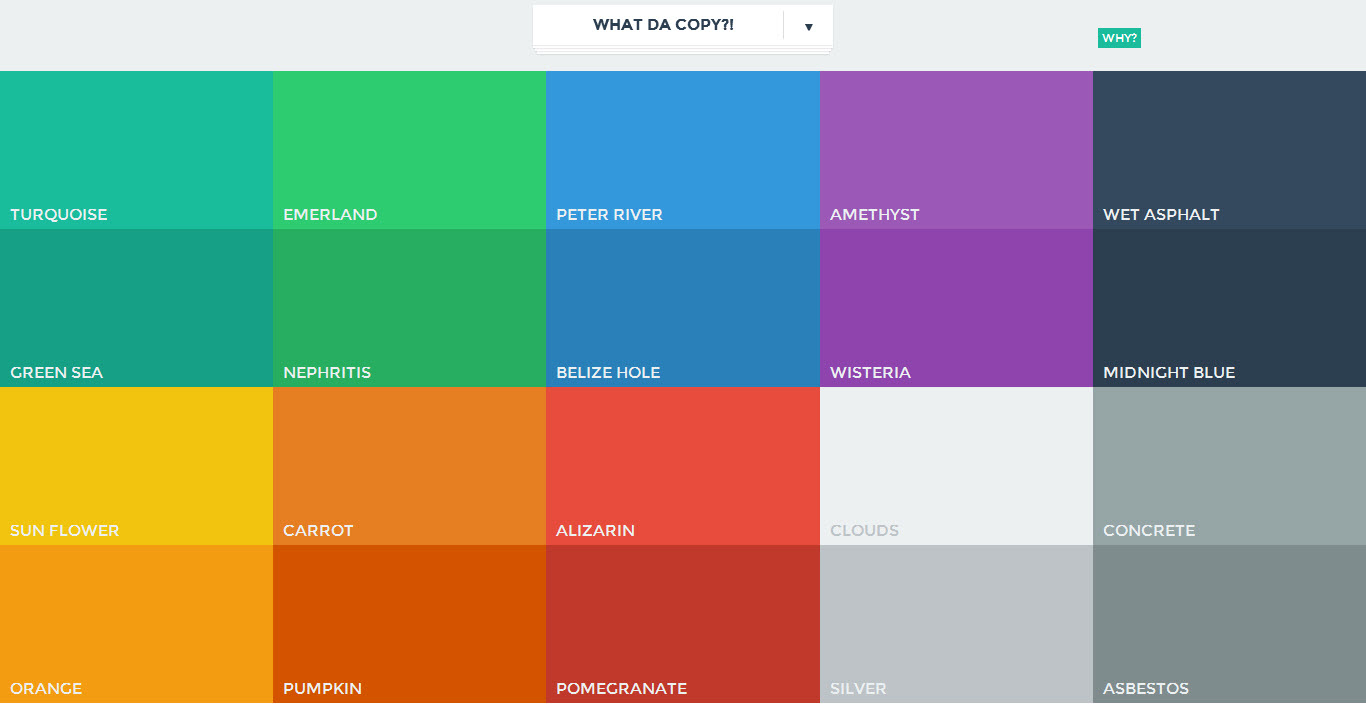Image resolution: width=1366 pixels, height=705 pixels.
Task: Select the Sun Flower yellow swatch
Action: pyautogui.click(x=136, y=466)
